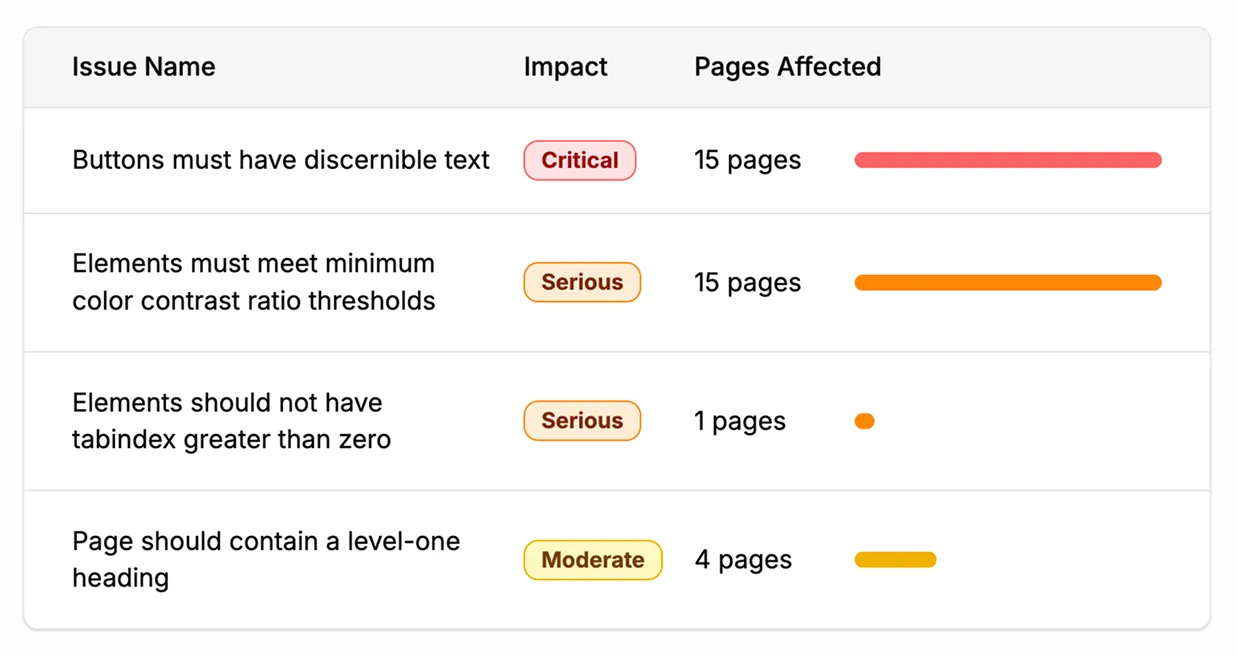The image size is (1238, 656).
Task: Click '1 pages' for tabindex issue
Action: [x=739, y=421]
